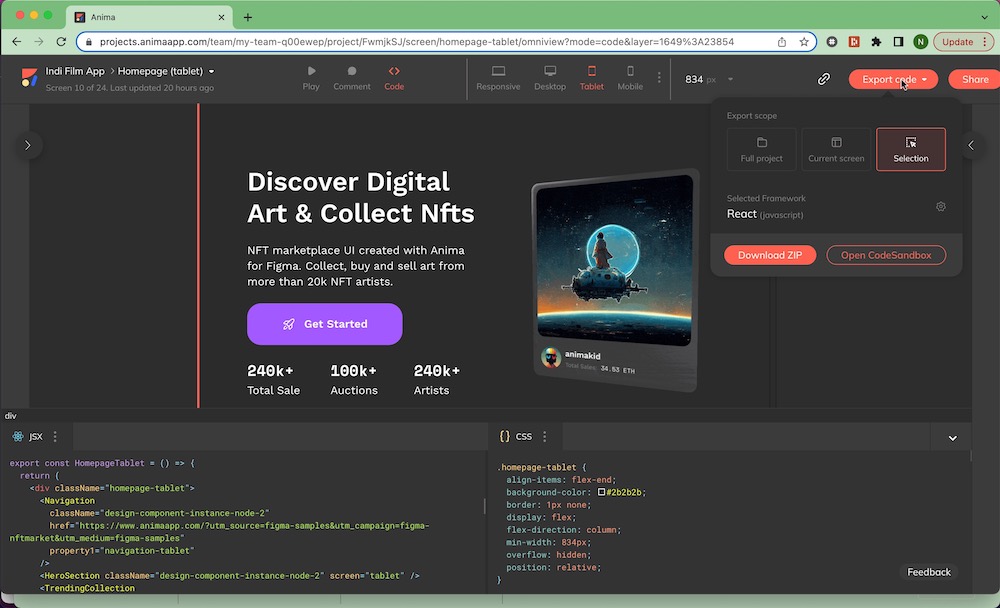Choose Current screen export scope
Screen dimensions: 1000x608
tap(836, 149)
